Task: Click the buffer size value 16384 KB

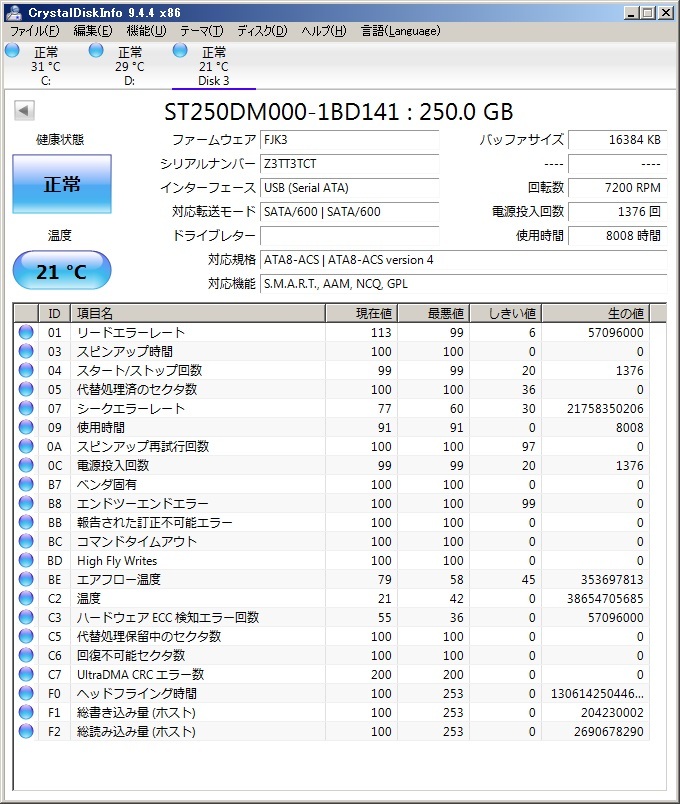Action: pyautogui.click(x=617, y=140)
